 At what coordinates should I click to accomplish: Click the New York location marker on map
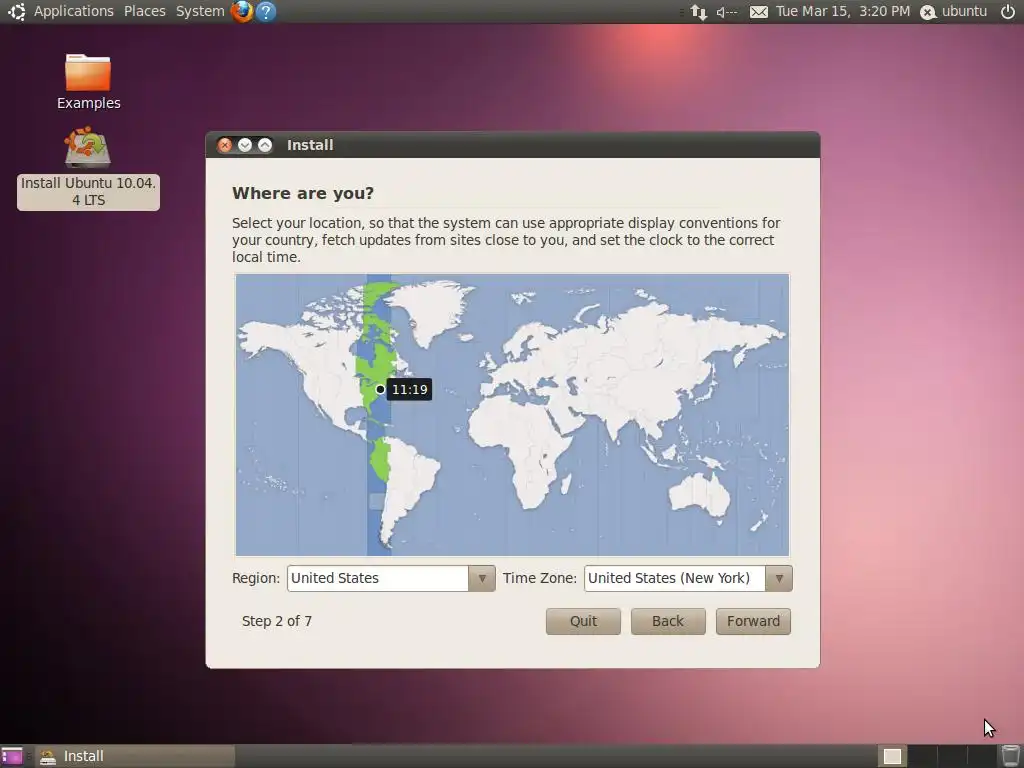coord(380,389)
